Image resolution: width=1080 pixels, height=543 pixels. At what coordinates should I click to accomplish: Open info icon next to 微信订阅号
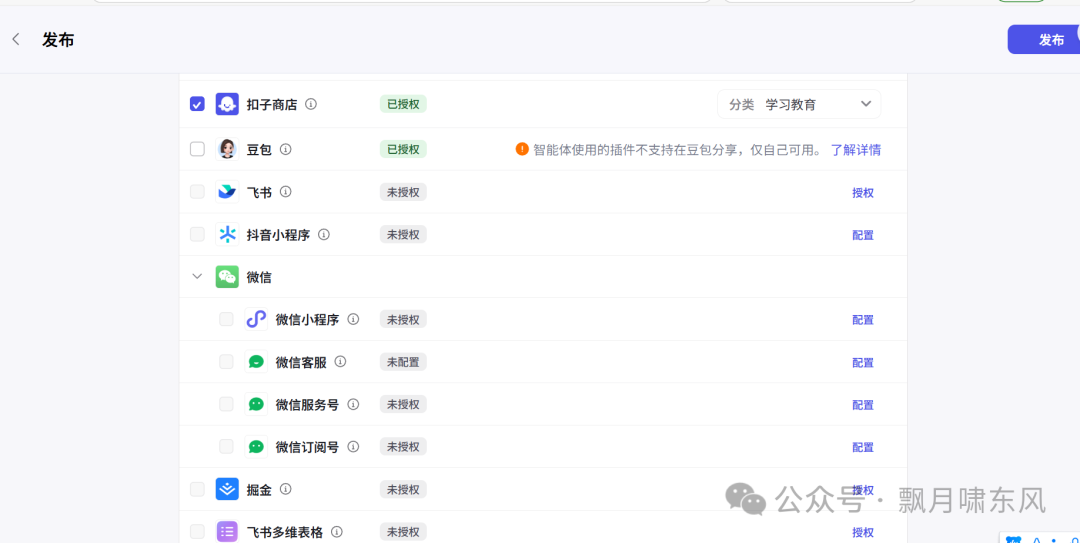(353, 447)
